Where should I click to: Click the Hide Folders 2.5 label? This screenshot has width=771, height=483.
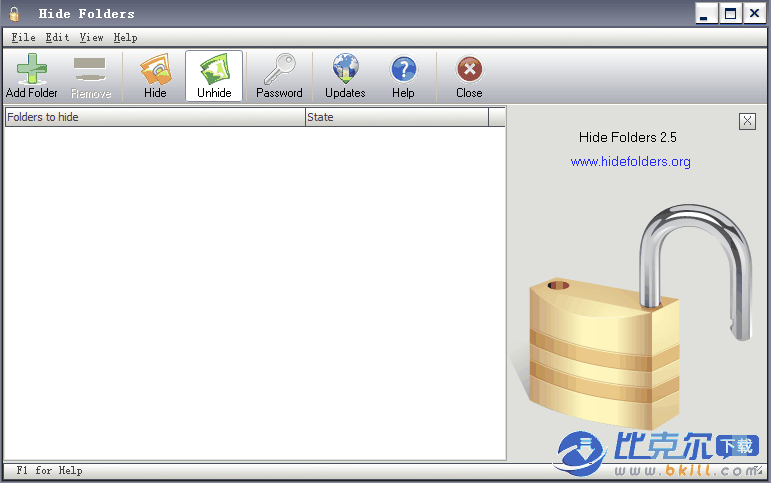coord(627,137)
